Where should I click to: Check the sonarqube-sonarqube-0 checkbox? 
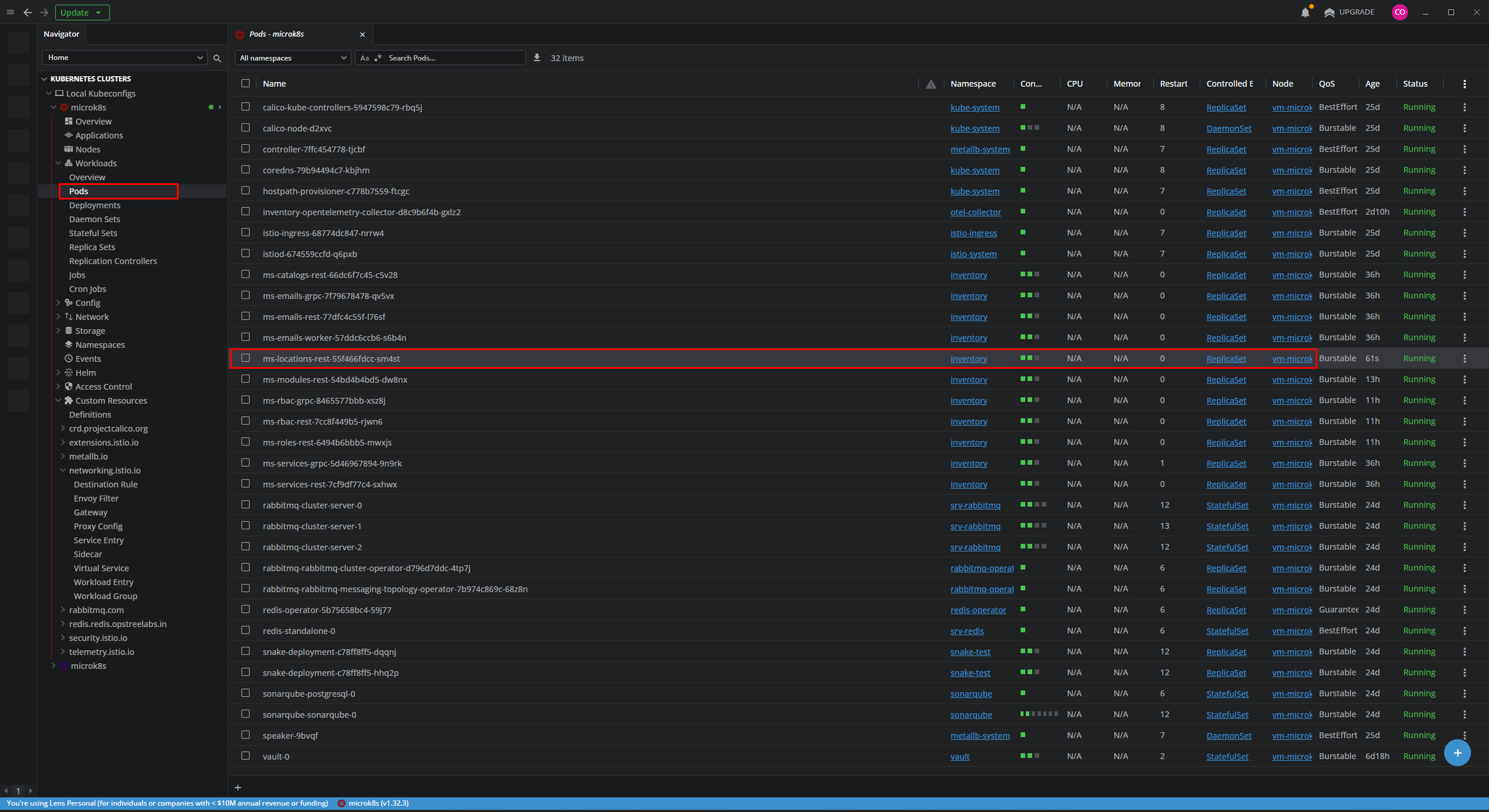(246, 714)
